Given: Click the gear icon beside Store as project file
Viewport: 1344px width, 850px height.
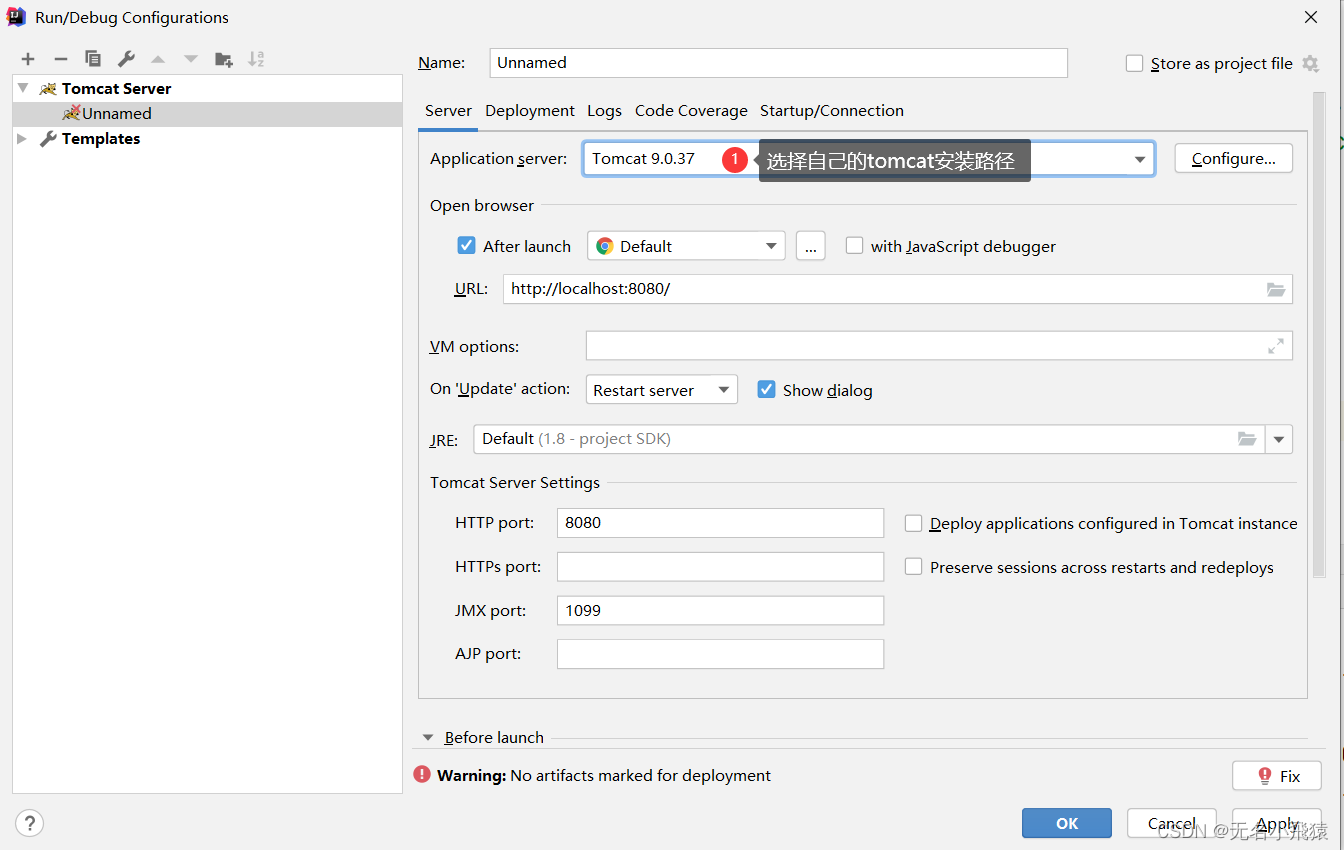Looking at the screenshot, I should coord(1311,63).
